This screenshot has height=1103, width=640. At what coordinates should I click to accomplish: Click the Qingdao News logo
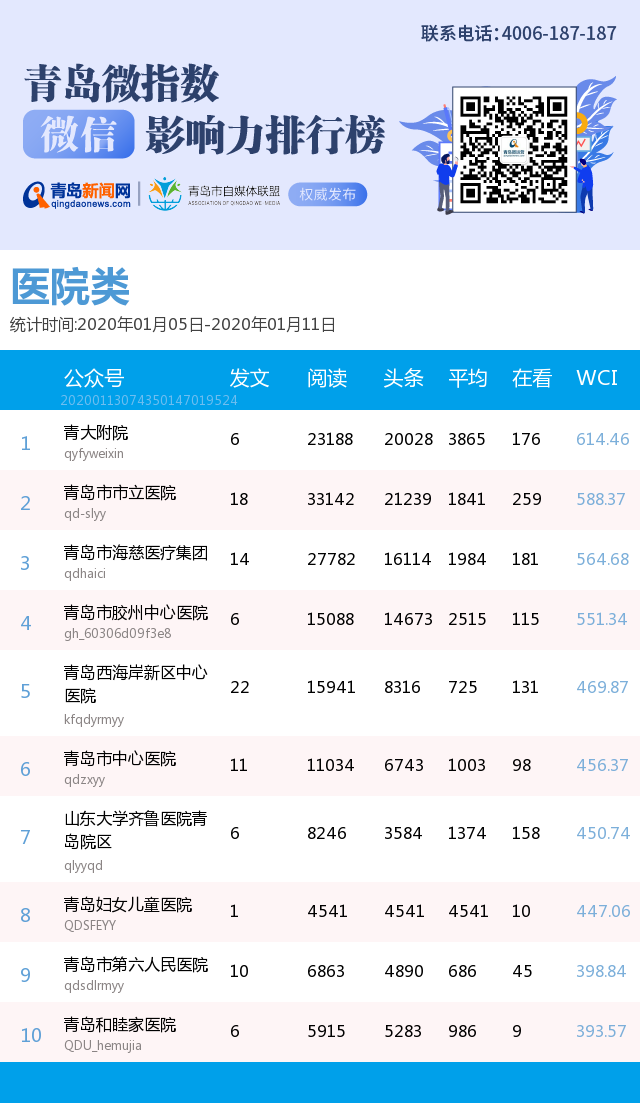pyautogui.click(x=77, y=194)
